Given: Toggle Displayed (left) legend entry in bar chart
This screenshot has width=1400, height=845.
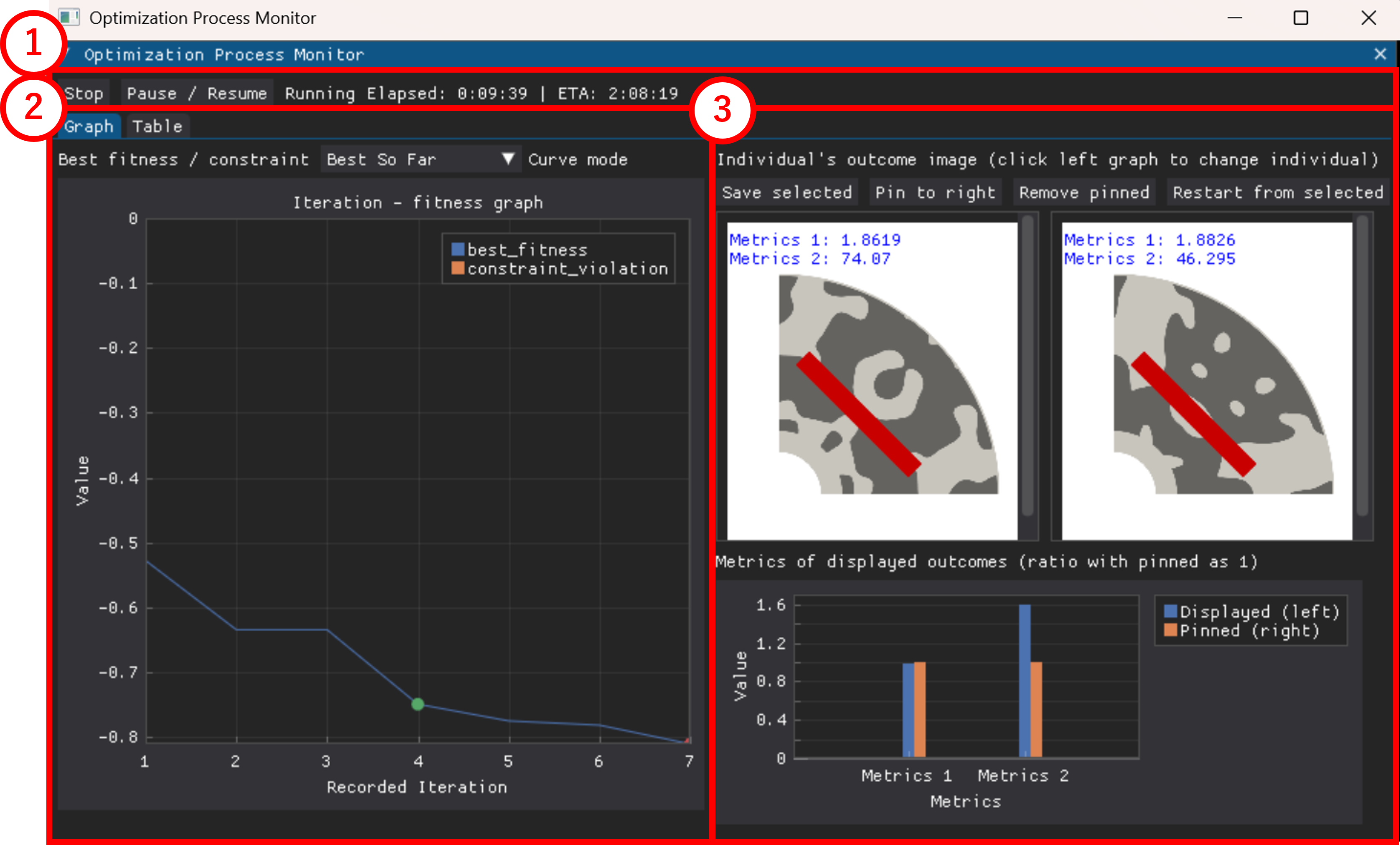Looking at the screenshot, I should pos(1252,612).
